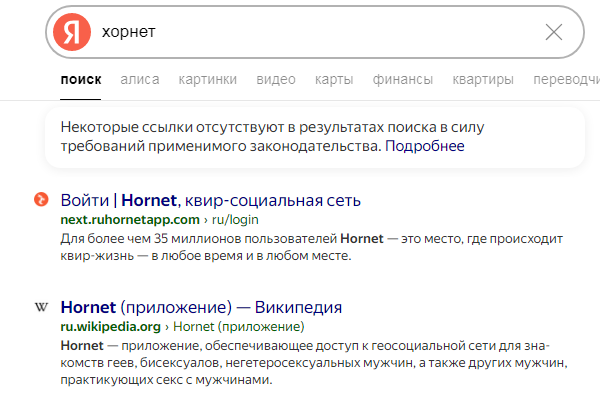Open the ru/login path link
This screenshot has width=600, height=401.
coord(235,220)
